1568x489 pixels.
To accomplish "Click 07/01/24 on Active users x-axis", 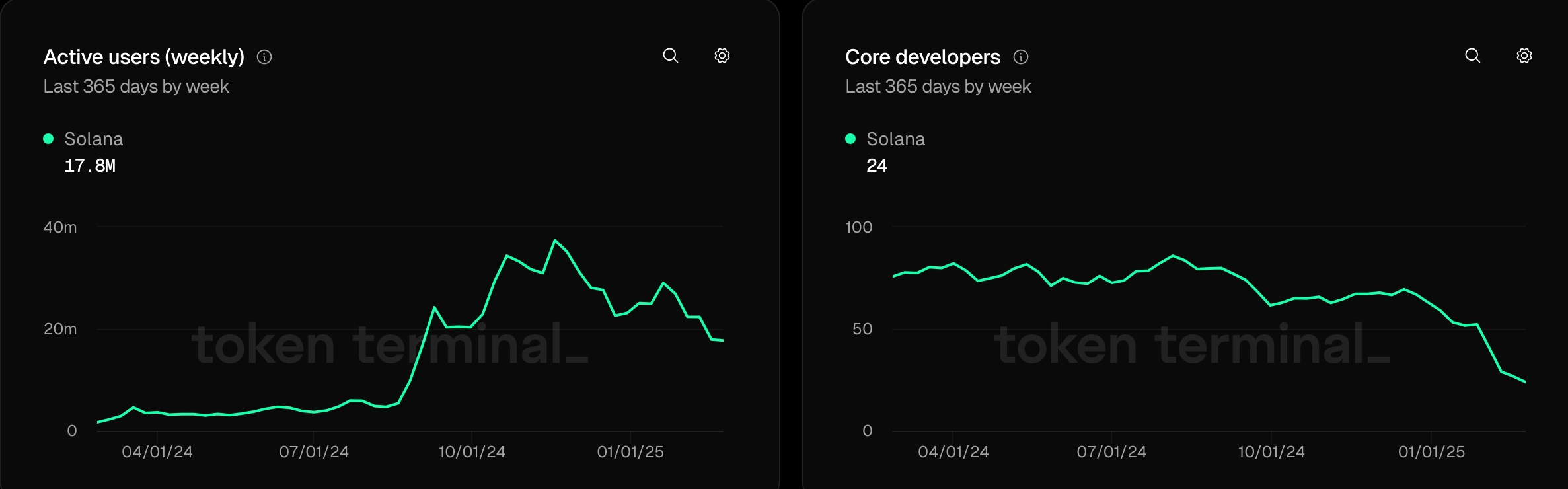I will pos(314,452).
